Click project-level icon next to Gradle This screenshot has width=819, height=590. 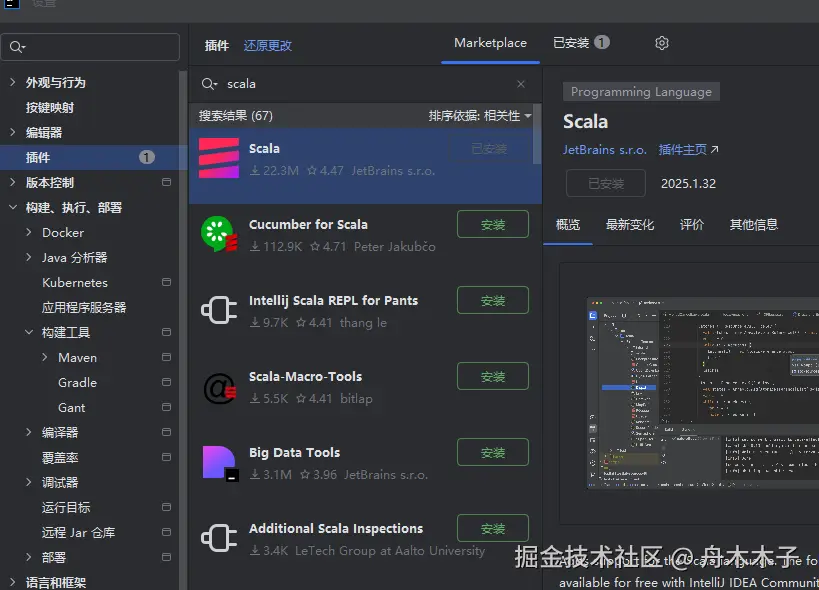[167, 382]
